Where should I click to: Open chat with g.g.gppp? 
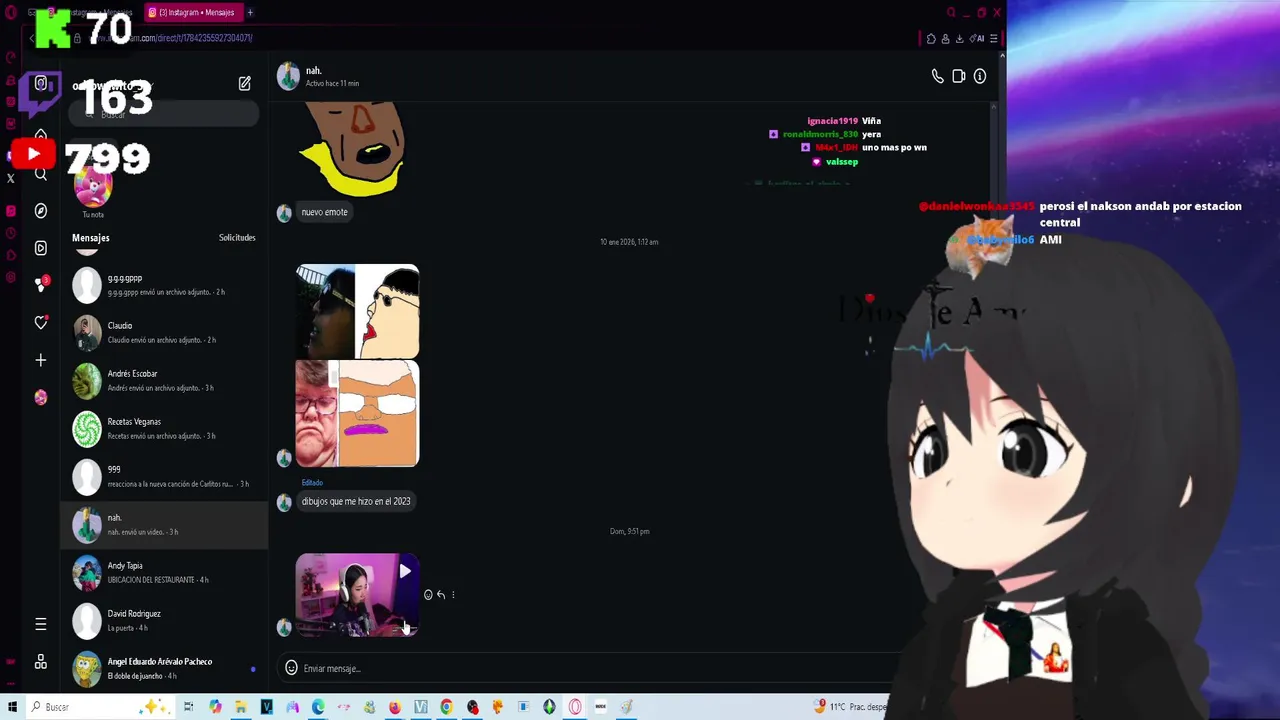[x=165, y=285]
